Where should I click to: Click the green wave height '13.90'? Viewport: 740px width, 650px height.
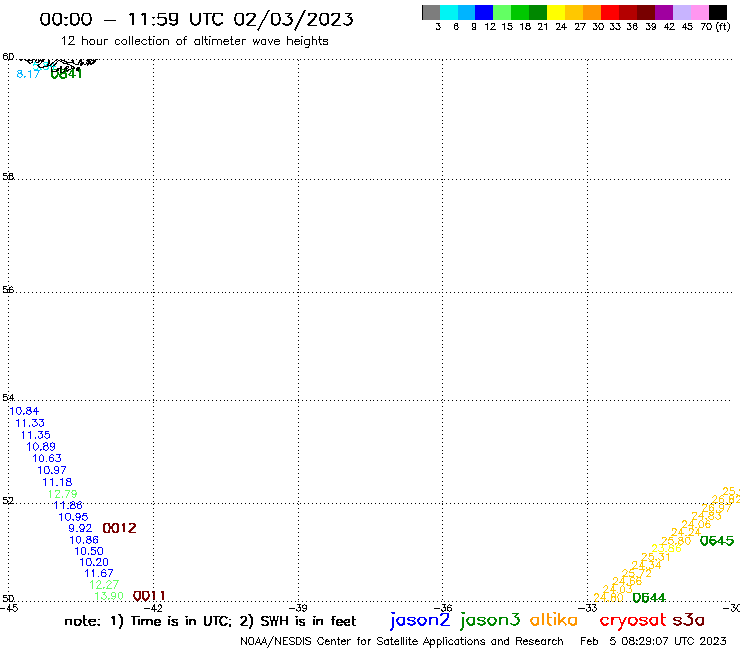109,596
